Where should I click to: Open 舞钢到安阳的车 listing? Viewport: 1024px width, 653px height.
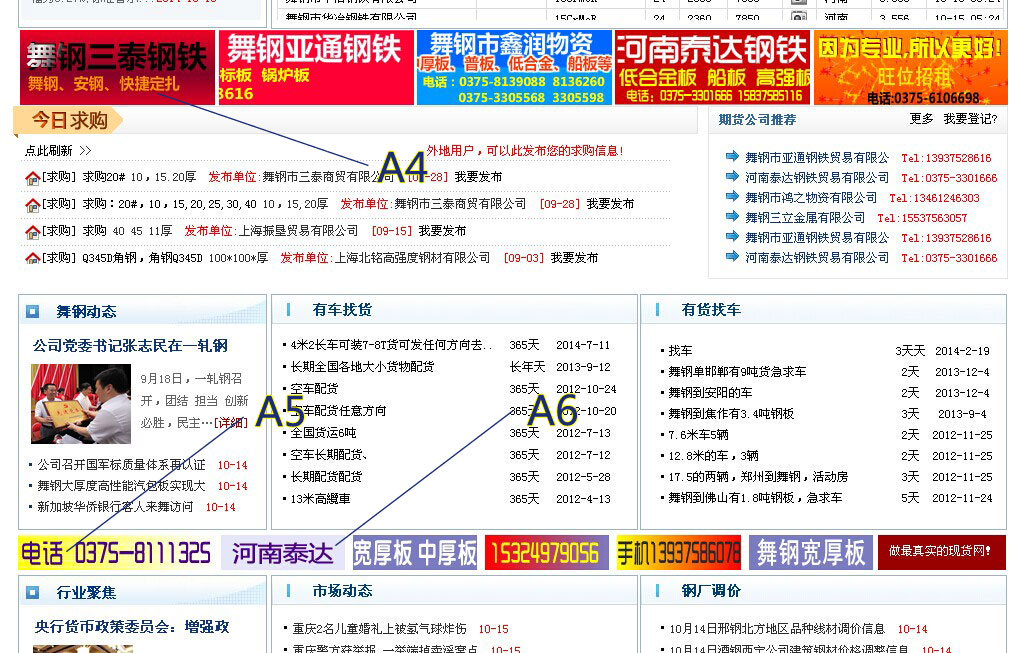(x=710, y=392)
